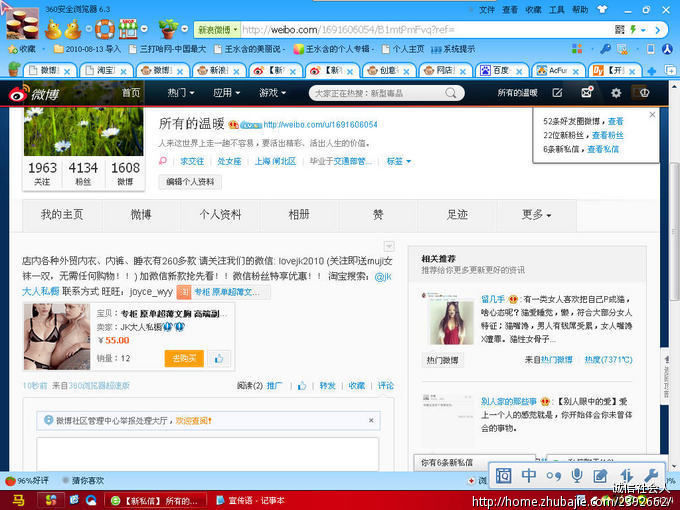Open the 宣传语 Notepad taskbar item
The image size is (680, 510).
252,500
